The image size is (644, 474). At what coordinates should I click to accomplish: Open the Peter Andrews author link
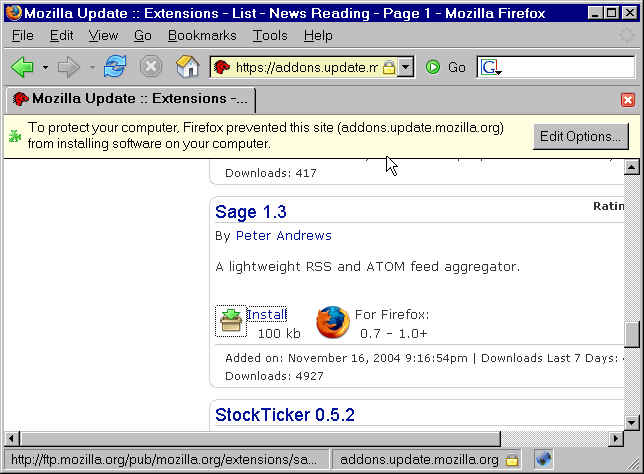[x=283, y=236]
